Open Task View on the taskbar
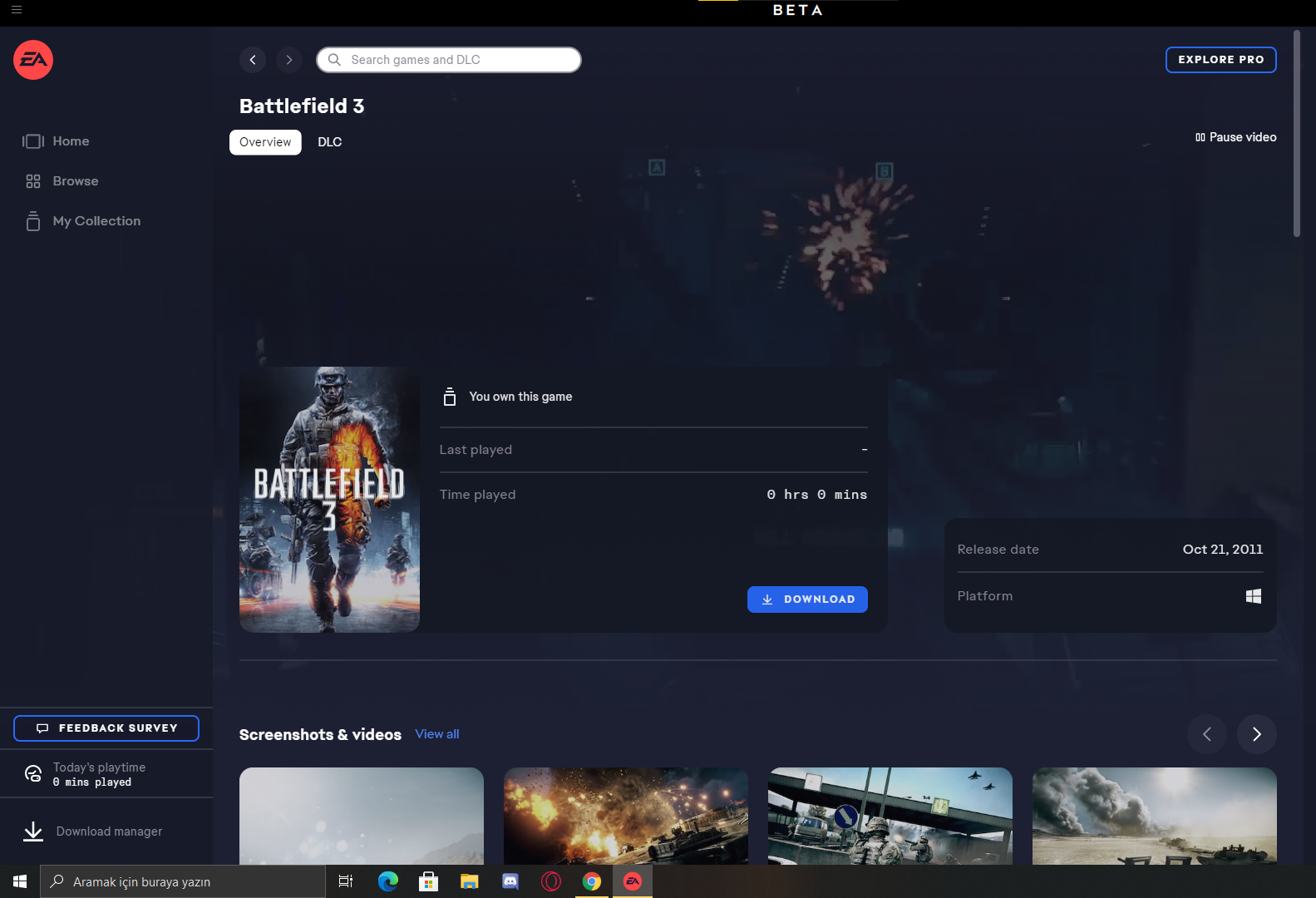This screenshot has width=1316, height=898. (346, 881)
